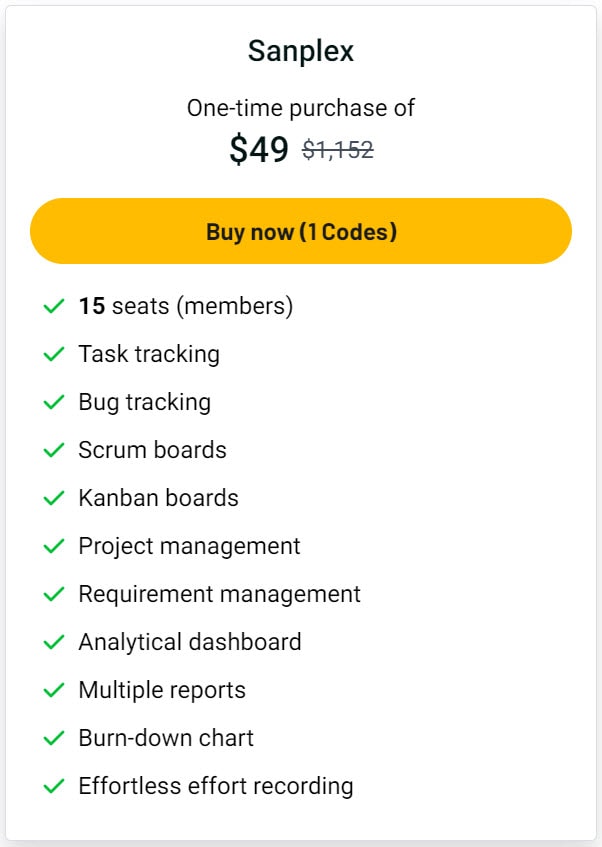Click the checkmark beside Analytical dashboard

pos(55,642)
